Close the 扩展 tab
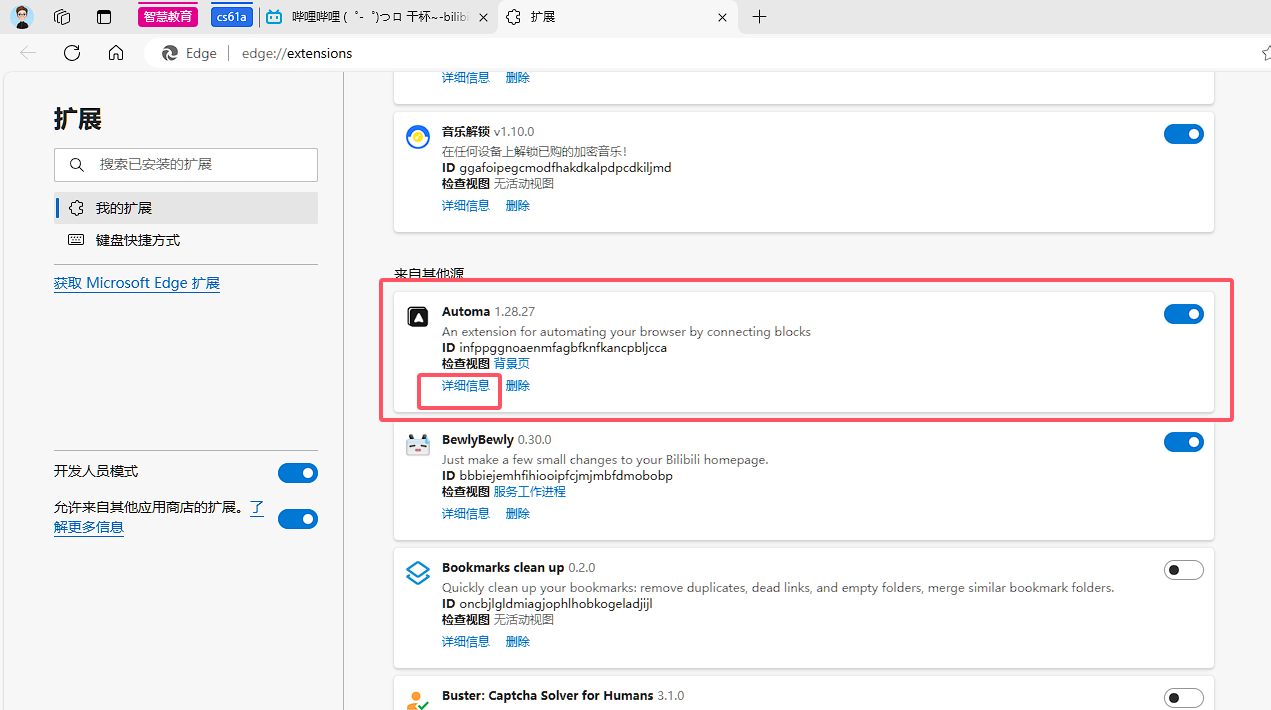 click(x=723, y=17)
